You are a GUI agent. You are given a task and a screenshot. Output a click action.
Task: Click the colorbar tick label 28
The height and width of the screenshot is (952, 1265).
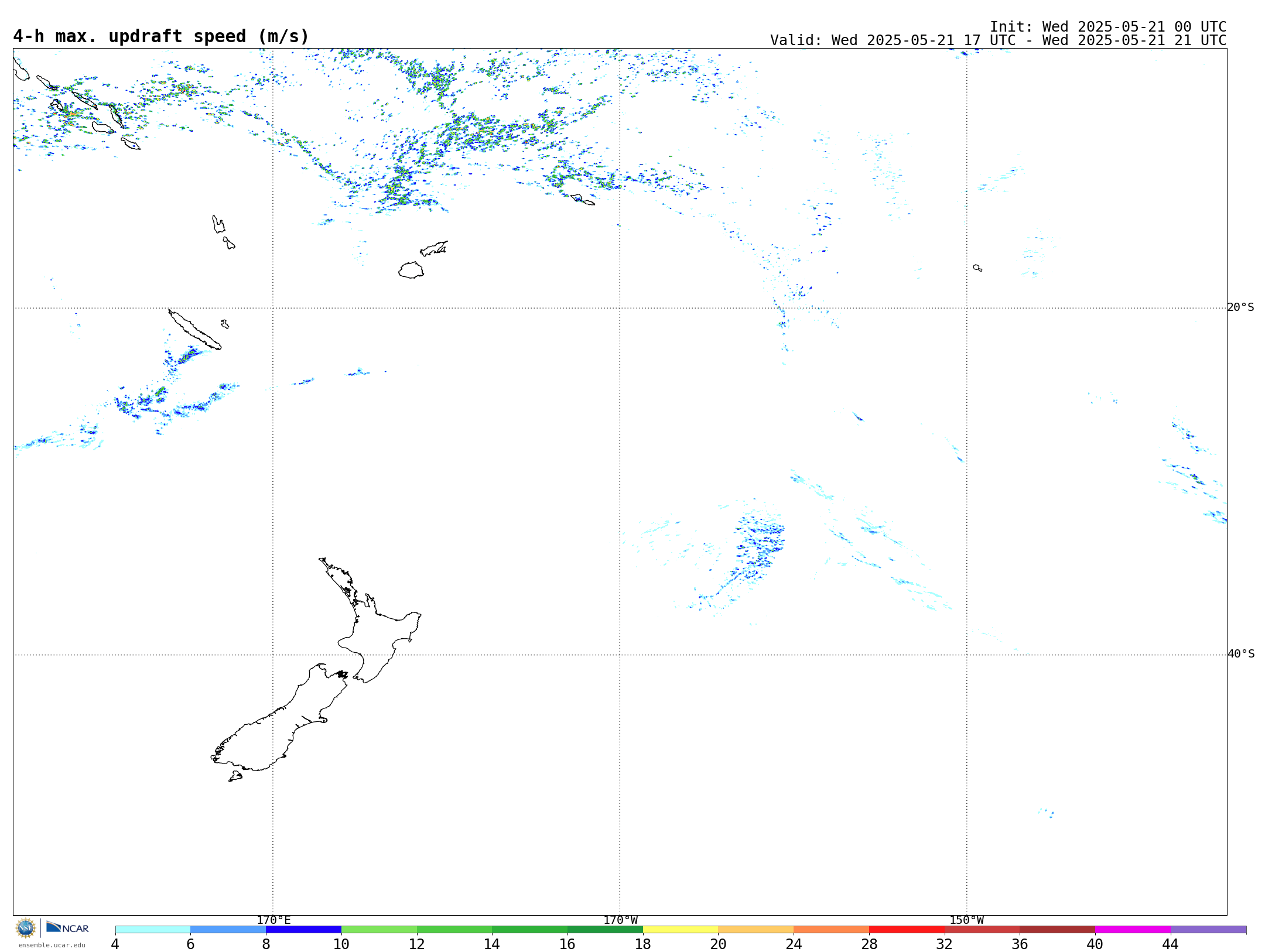(x=869, y=944)
